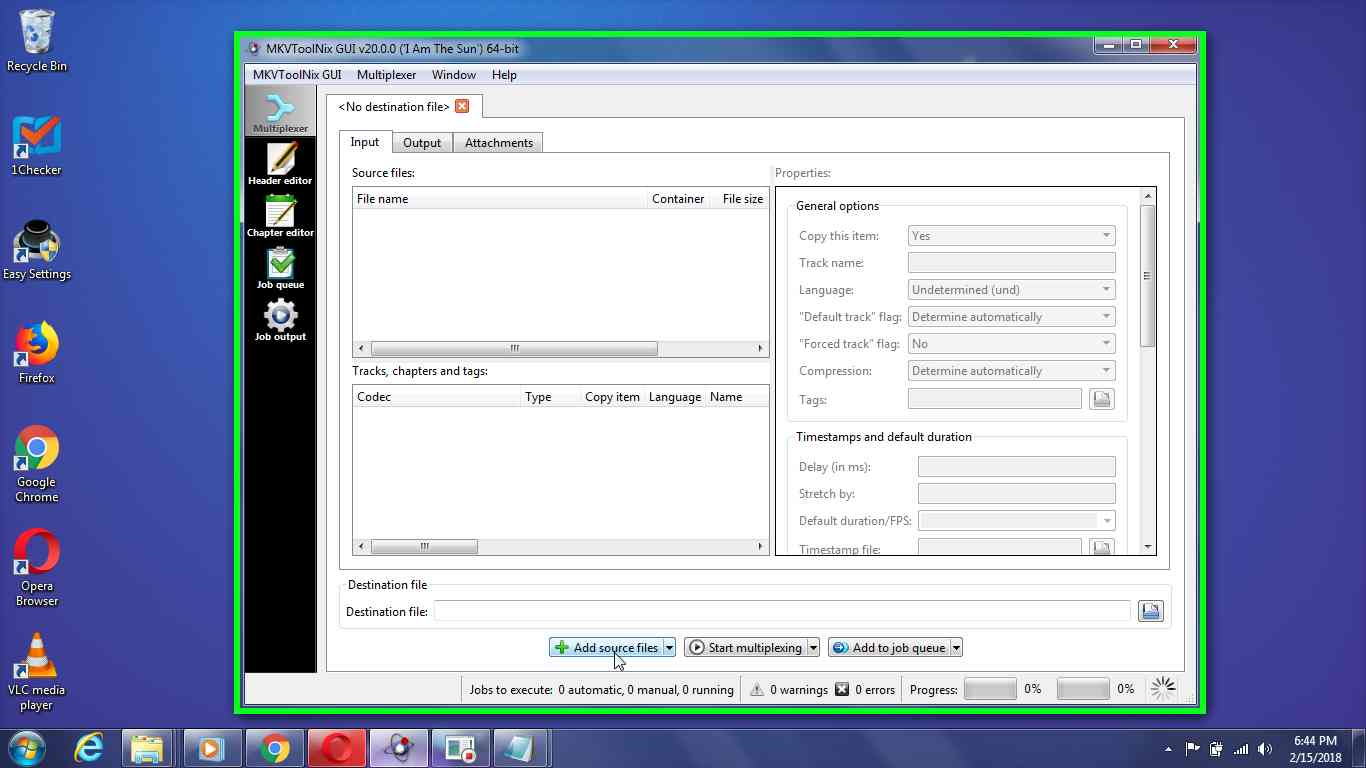1366x768 pixels.
Task: Open Opera from the taskbar
Action: 337,748
